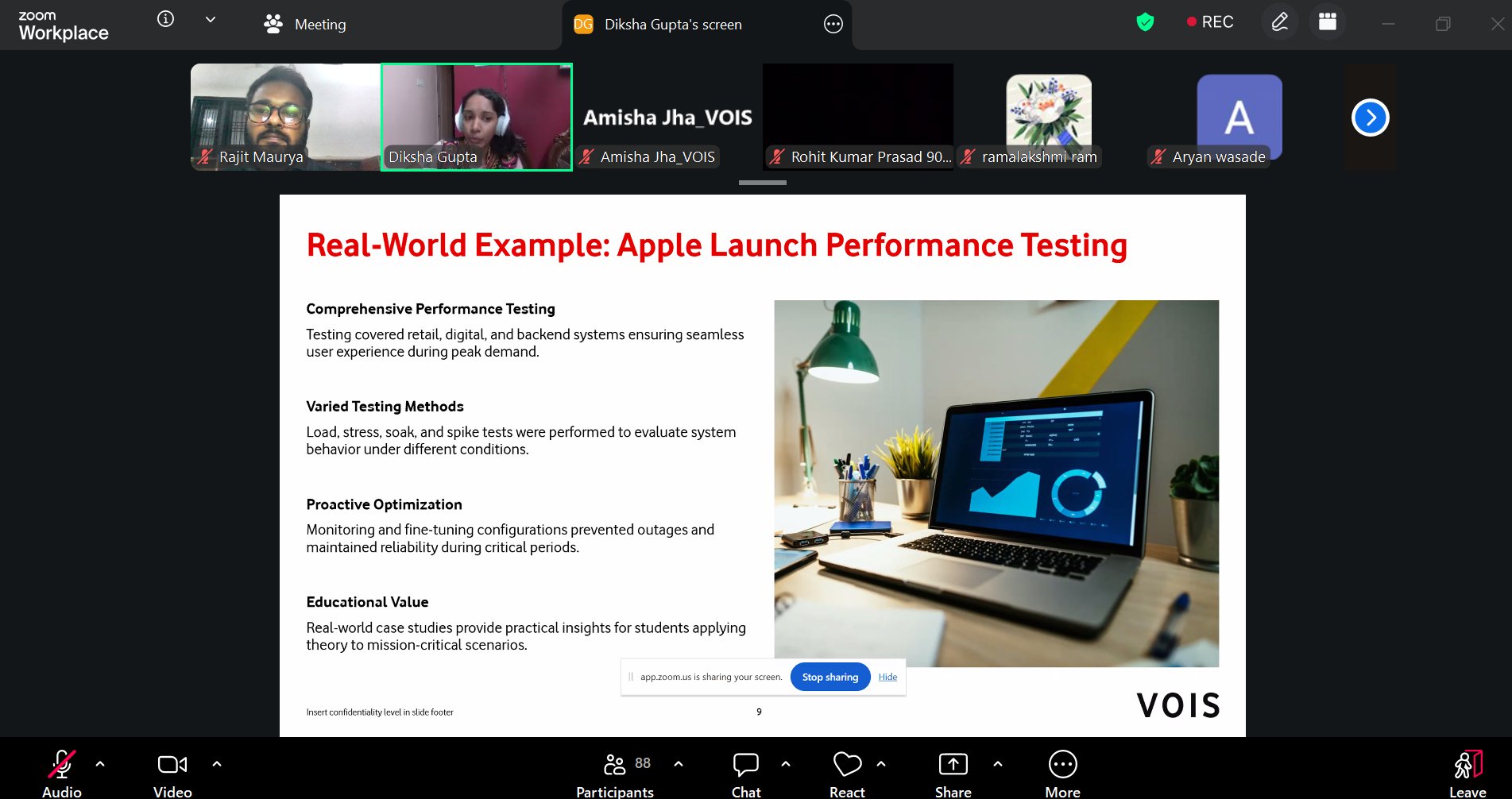Click 'Comprehensive Performance Testing' heading

431,309
